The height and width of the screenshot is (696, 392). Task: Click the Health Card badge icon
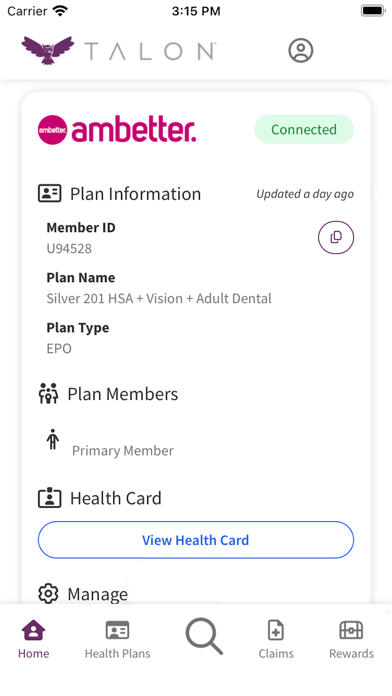(49, 498)
